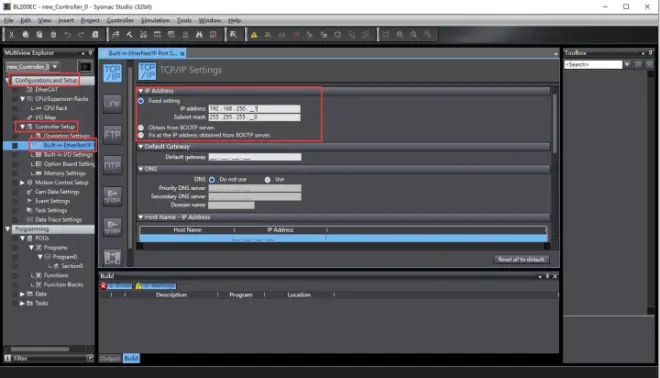Expand the Tasks tree node
This screenshot has height=378, width=660.
[22, 303]
